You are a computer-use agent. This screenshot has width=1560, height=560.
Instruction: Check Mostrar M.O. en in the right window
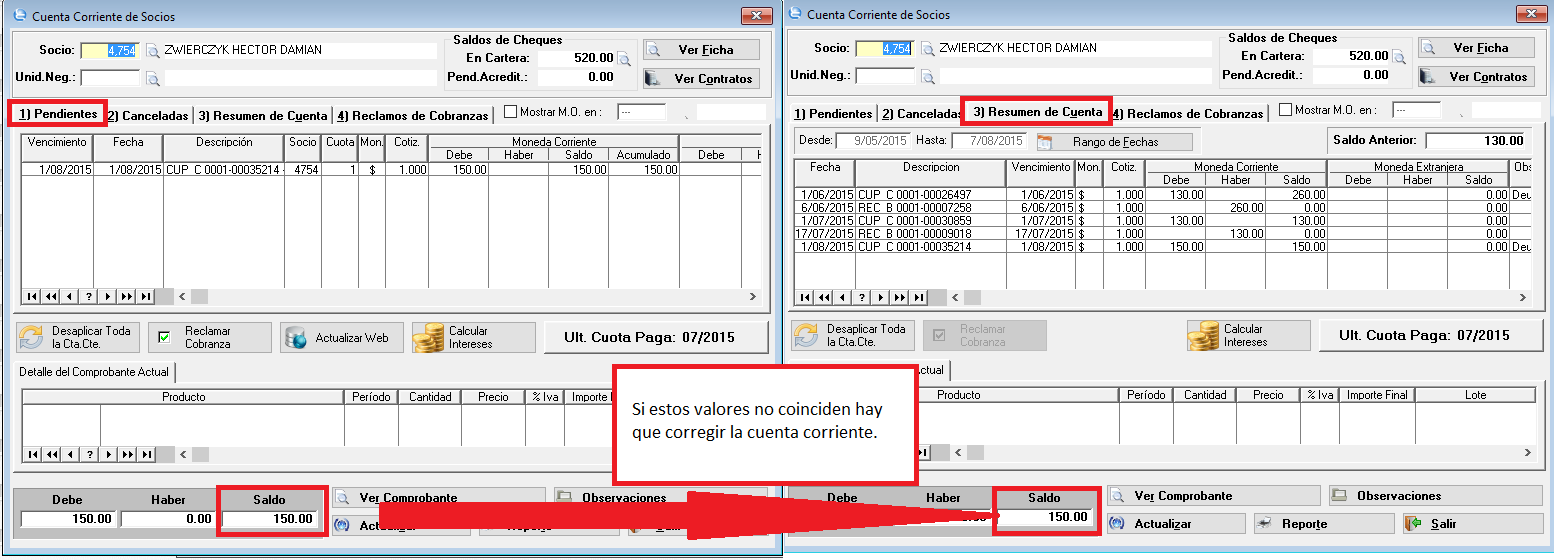point(1285,111)
